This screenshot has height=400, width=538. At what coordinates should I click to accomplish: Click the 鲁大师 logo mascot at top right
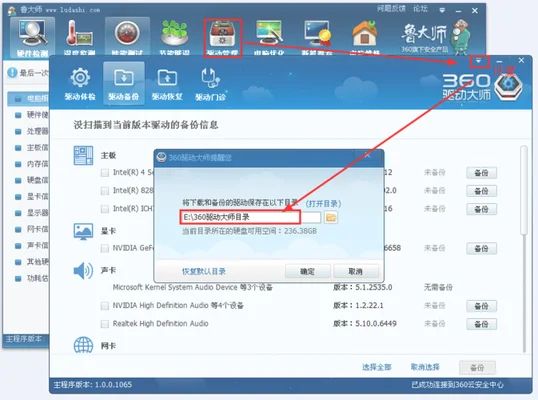[461, 36]
